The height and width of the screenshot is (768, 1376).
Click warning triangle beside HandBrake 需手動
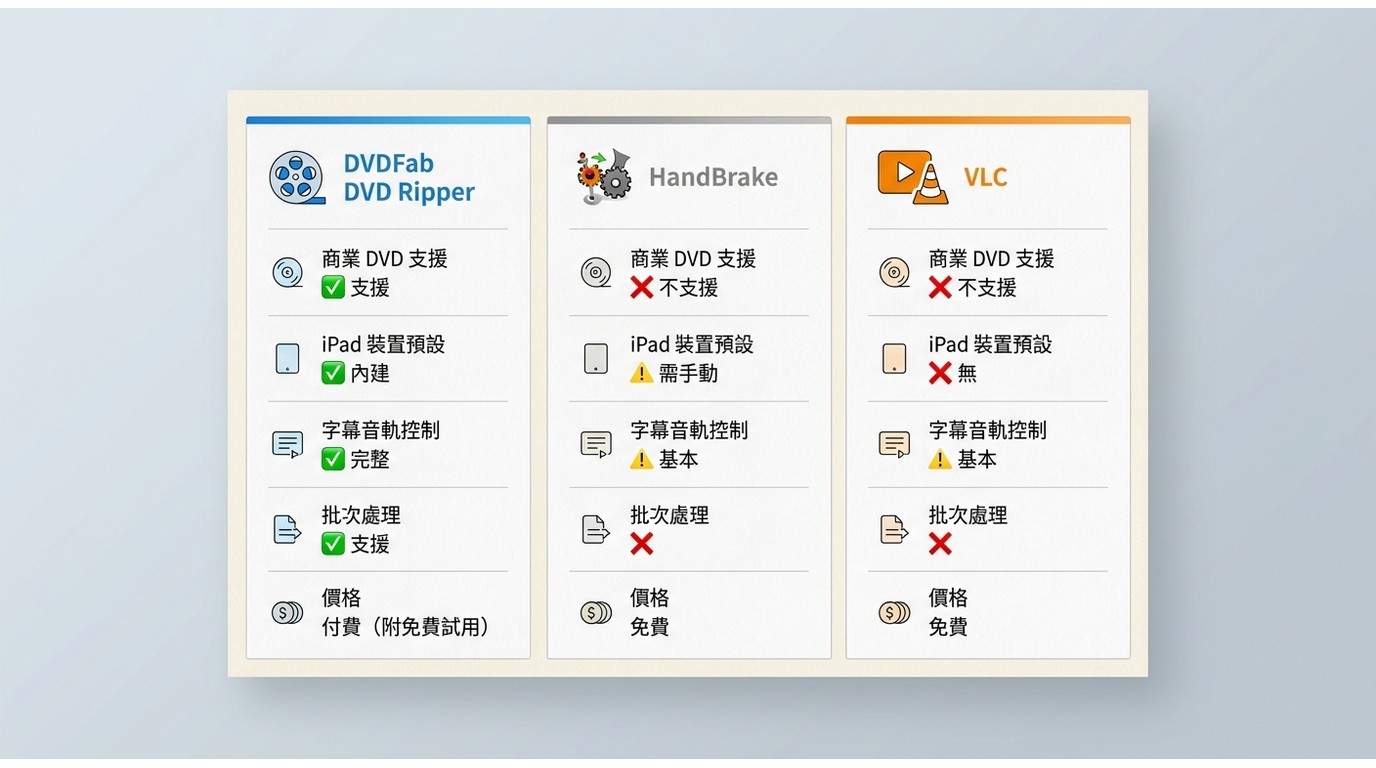(642, 373)
